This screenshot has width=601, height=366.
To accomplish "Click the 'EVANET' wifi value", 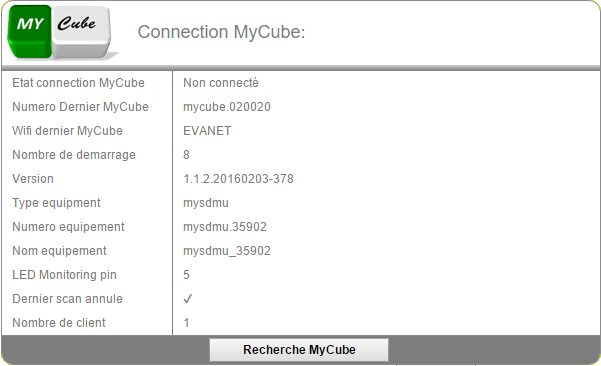I will (x=207, y=131).
